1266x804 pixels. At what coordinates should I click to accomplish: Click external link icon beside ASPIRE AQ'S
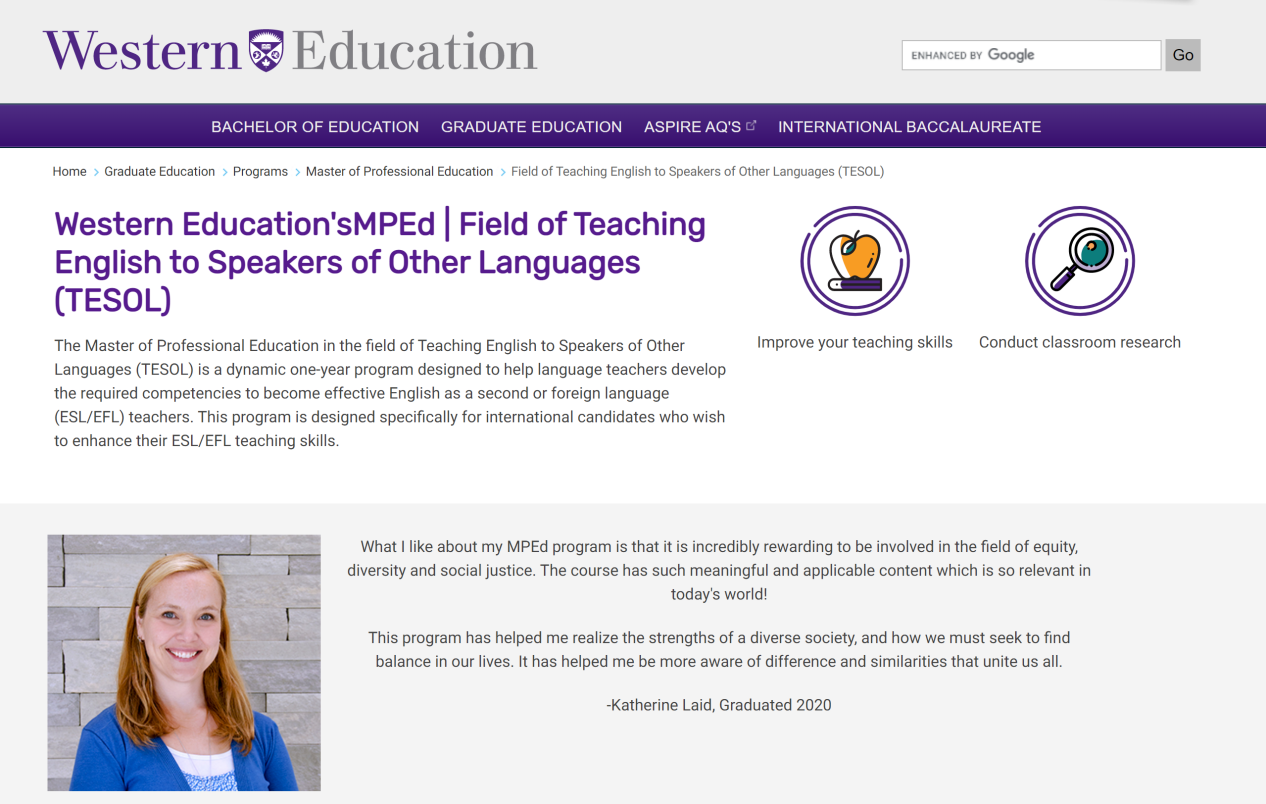752,126
